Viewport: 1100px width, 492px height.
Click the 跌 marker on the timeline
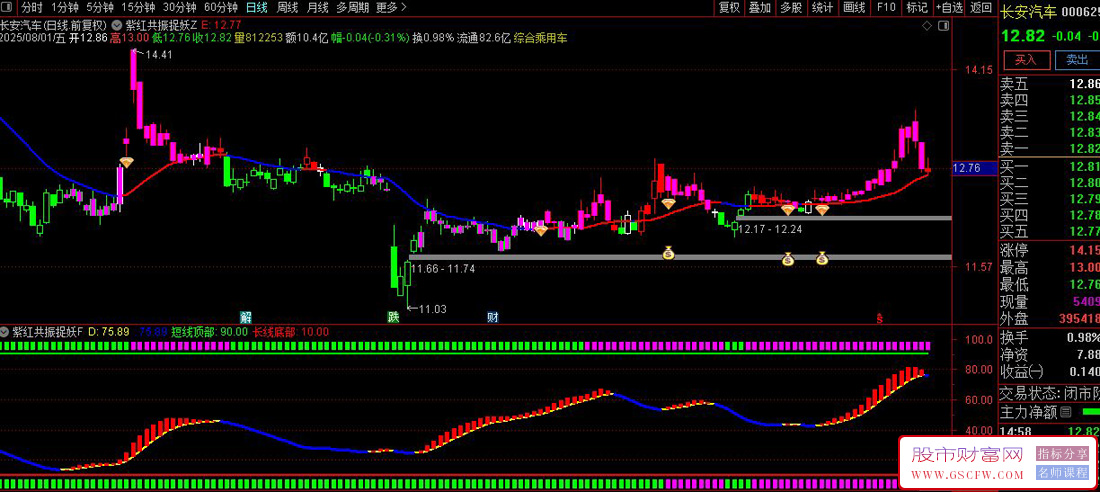394,317
